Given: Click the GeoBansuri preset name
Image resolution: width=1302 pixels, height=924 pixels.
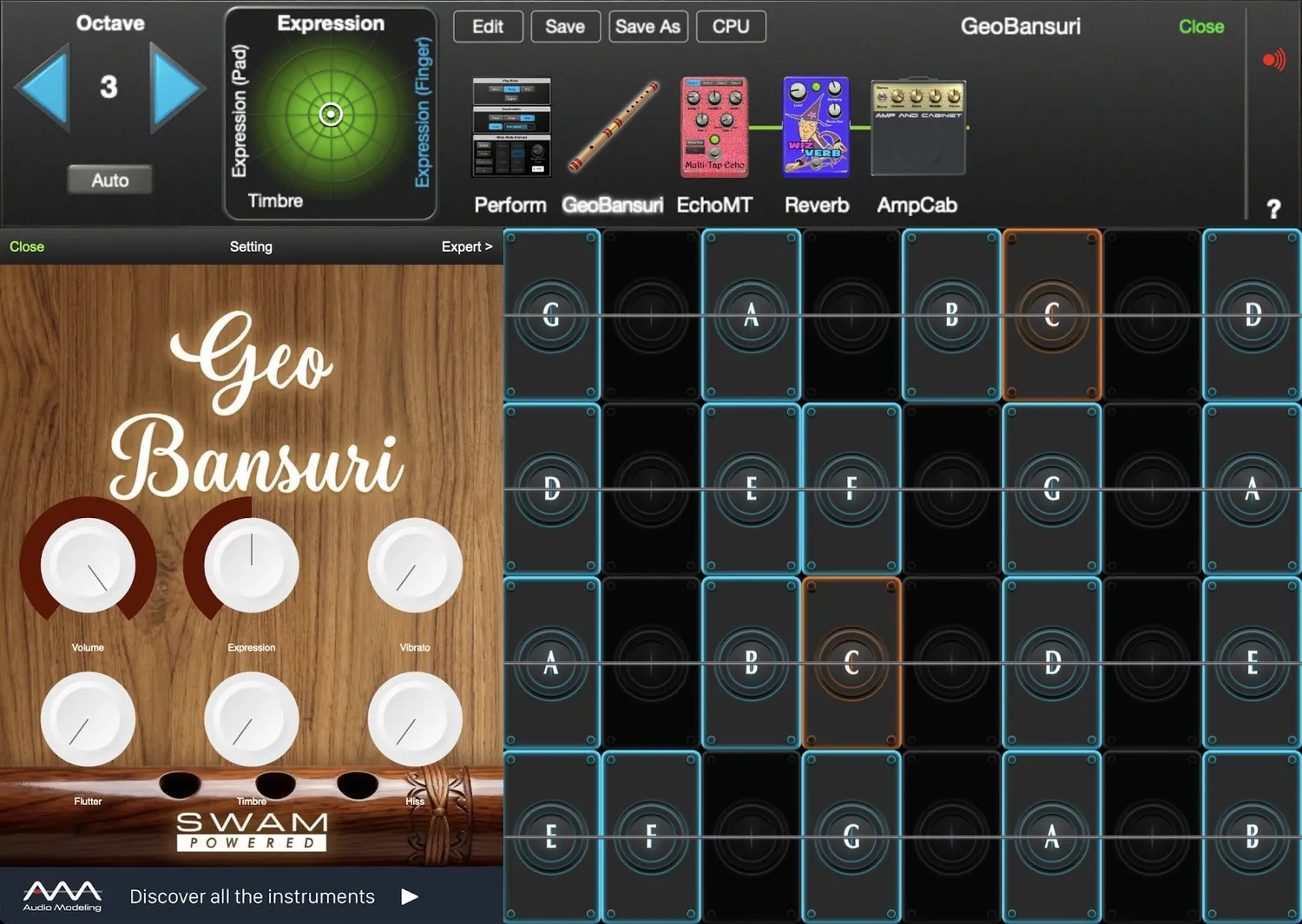Looking at the screenshot, I should click(1021, 26).
